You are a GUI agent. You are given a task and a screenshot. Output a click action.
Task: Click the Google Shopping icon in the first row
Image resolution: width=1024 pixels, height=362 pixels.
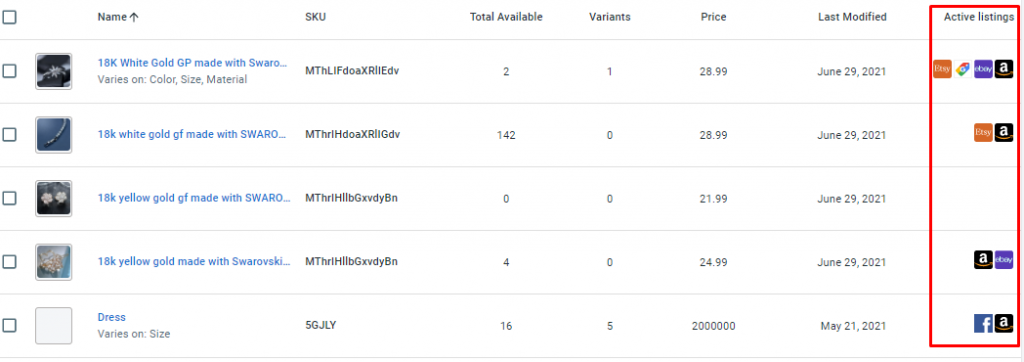(963, 69)
